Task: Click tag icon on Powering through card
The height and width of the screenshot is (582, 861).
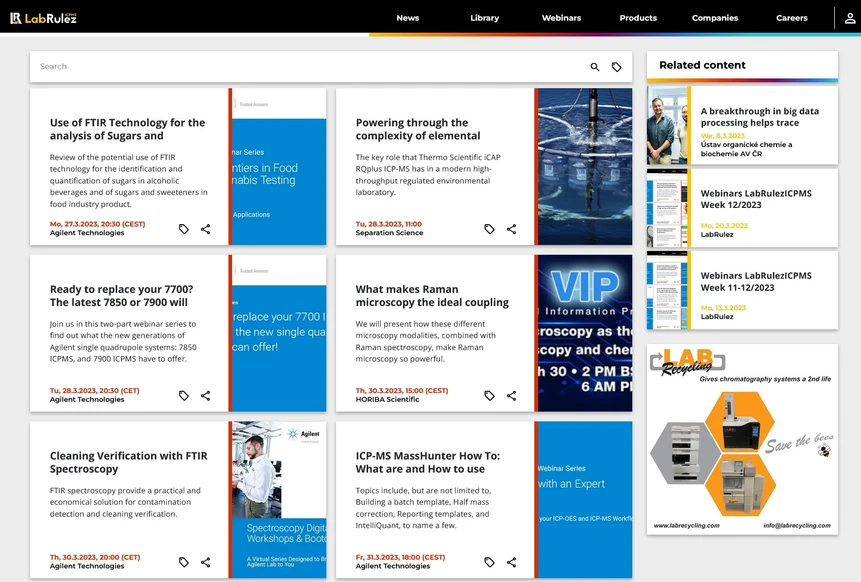Action: [x=489, y=229]
